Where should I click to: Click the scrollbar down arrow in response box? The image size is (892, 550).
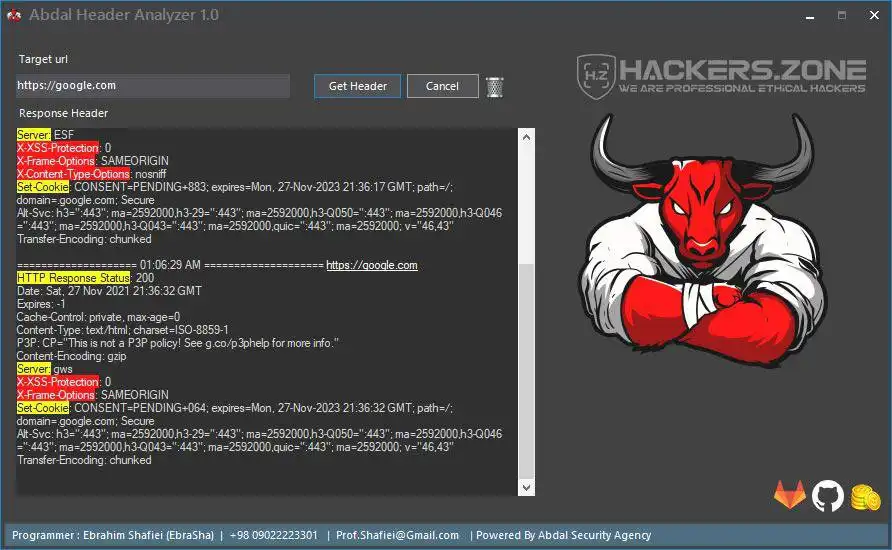[x=526, y=487]
